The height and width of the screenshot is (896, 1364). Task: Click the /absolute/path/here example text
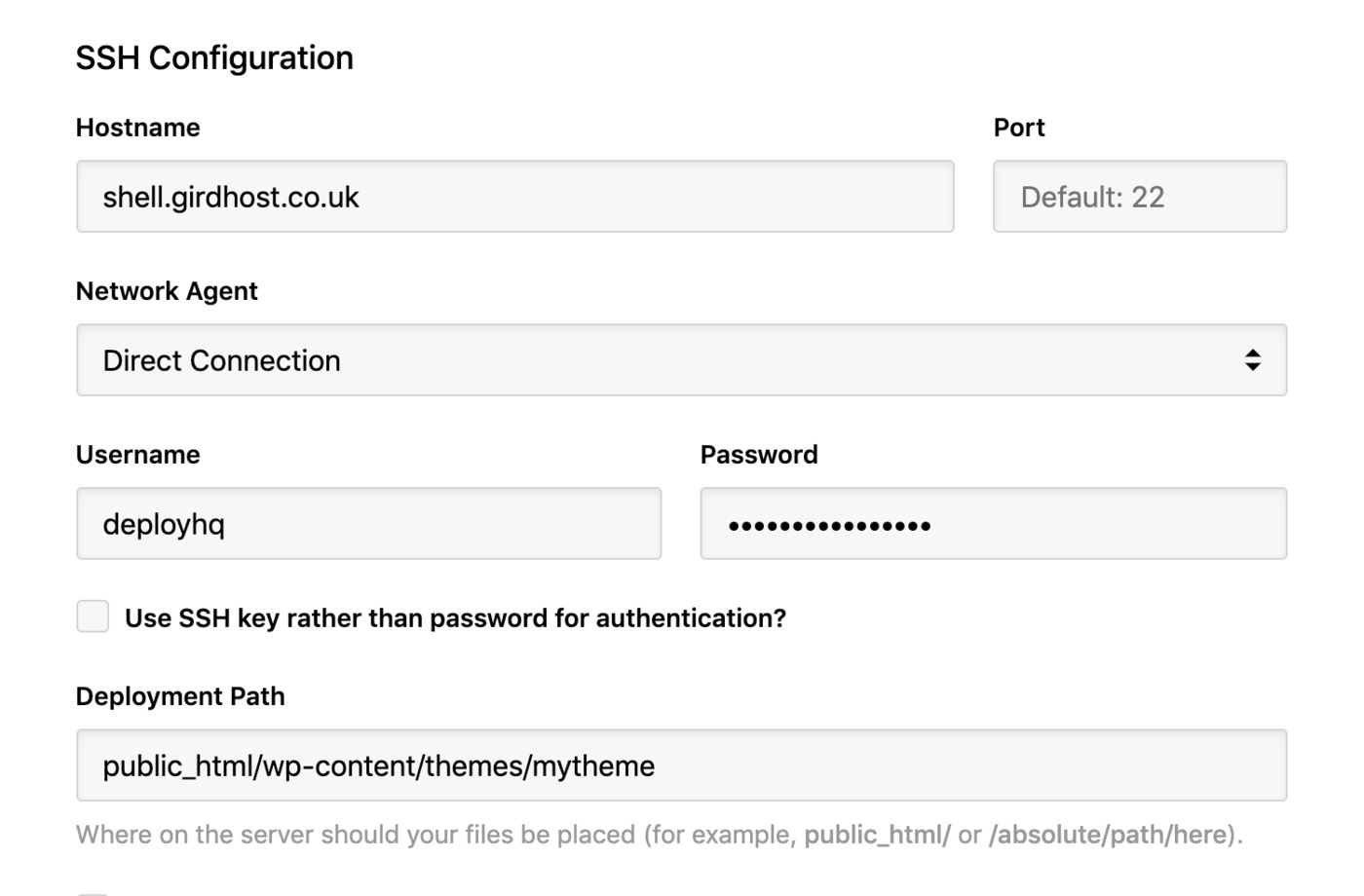[x=1107, y=835]
